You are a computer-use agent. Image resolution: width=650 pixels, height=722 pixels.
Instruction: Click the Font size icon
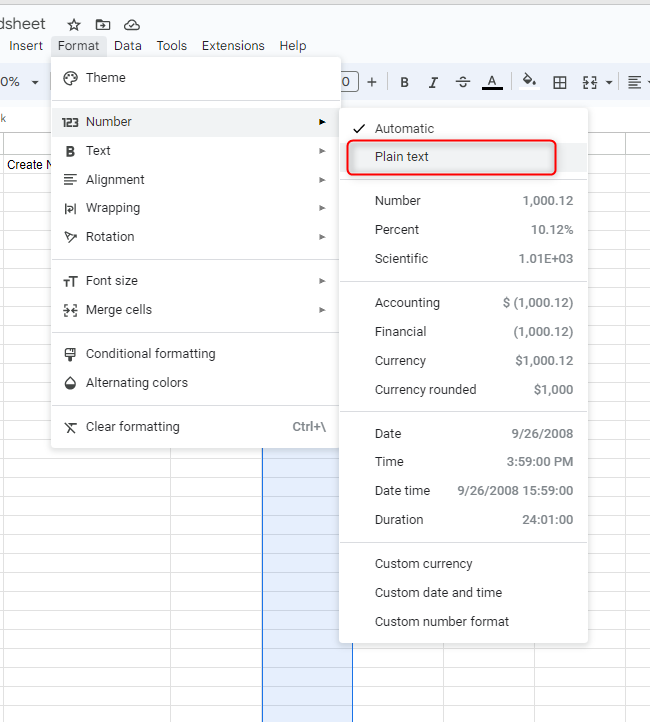70,281
